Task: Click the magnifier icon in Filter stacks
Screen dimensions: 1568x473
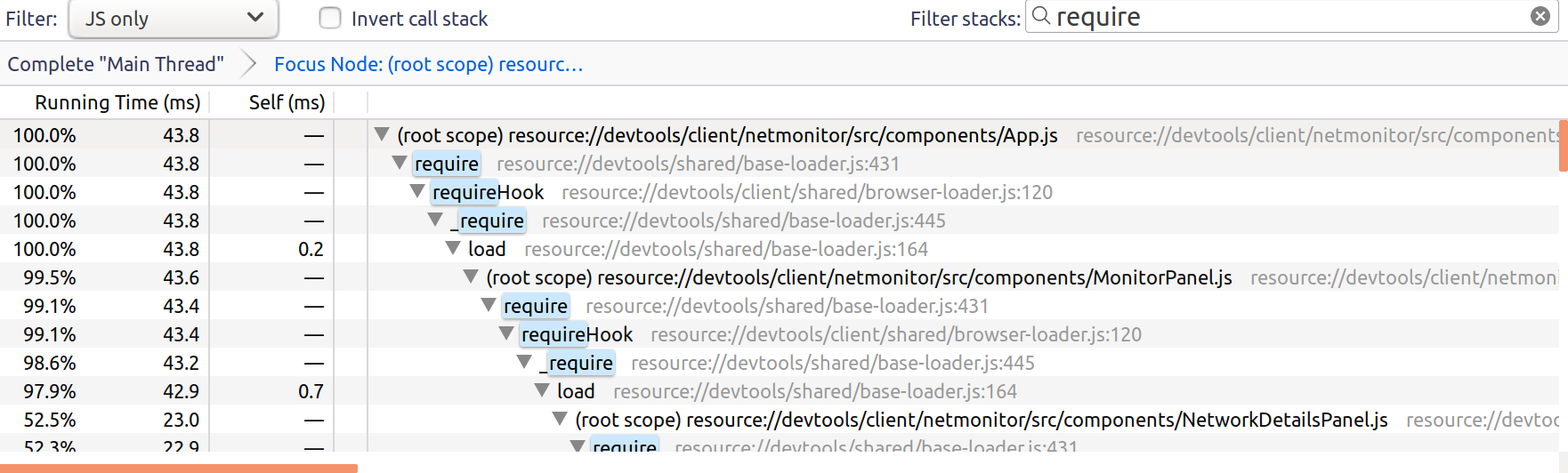Action: (1040, 17)
